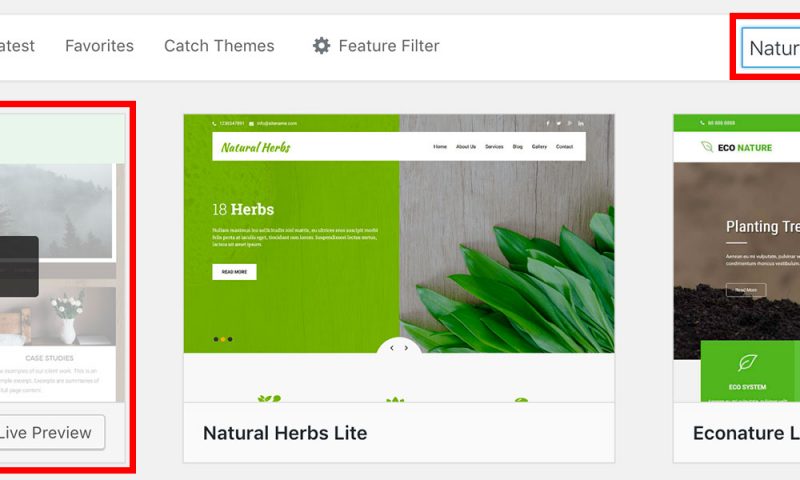Click the Facebook icon in Natural Herbs preview
Viewport: 800px width, 480px height.
click(548, 123)
